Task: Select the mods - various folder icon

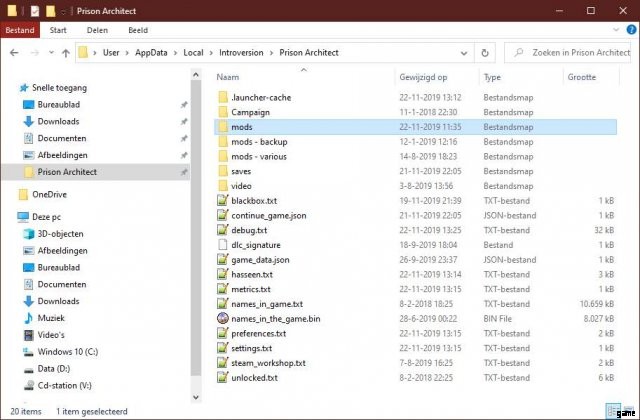Action: [223, 156]
